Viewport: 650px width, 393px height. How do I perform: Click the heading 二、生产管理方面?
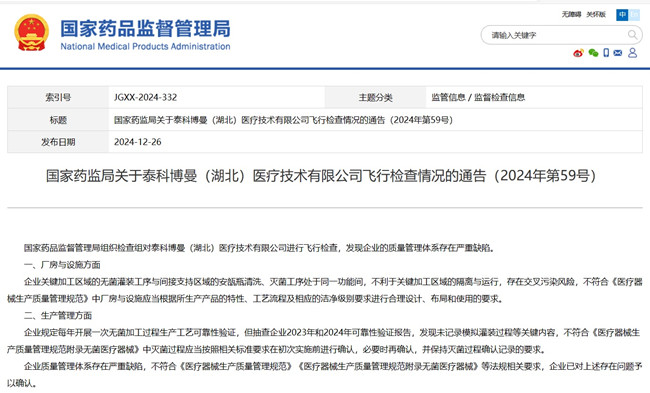58,315
